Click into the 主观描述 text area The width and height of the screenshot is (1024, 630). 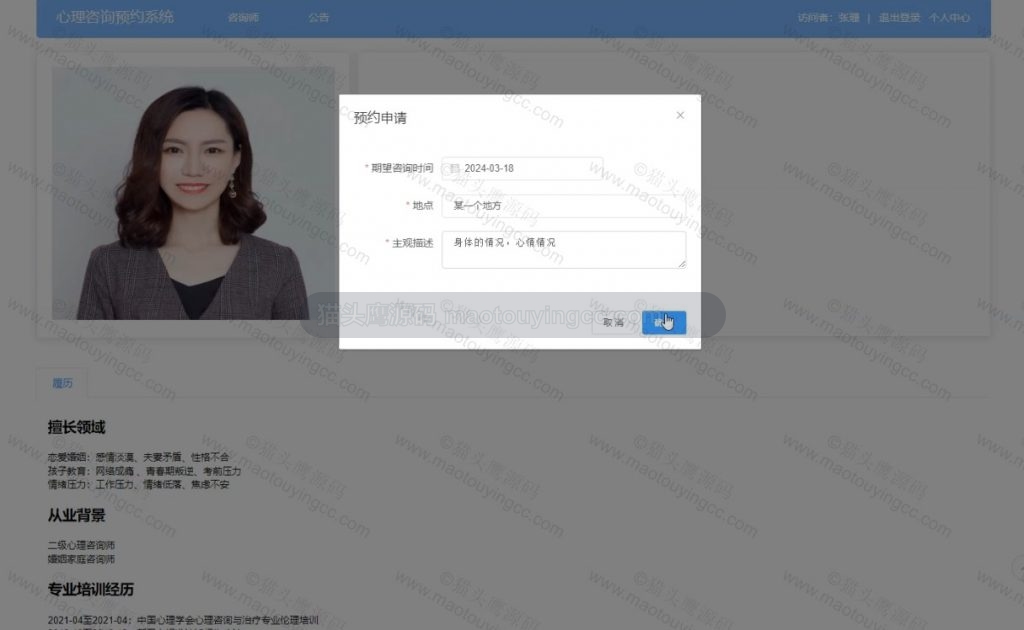[x=564, y=249]
